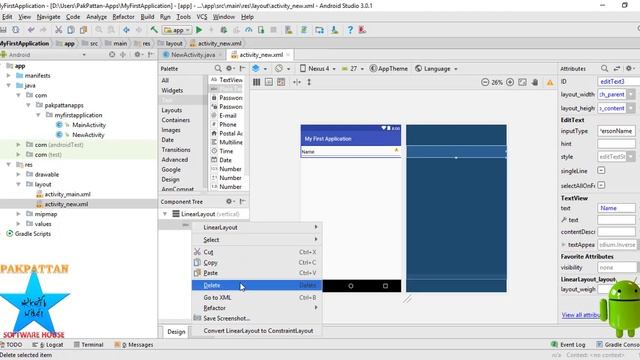This screenshot has width=640, height=360.
Task: Select activity_main.xml in the project tree
Action: click(67, 194)
